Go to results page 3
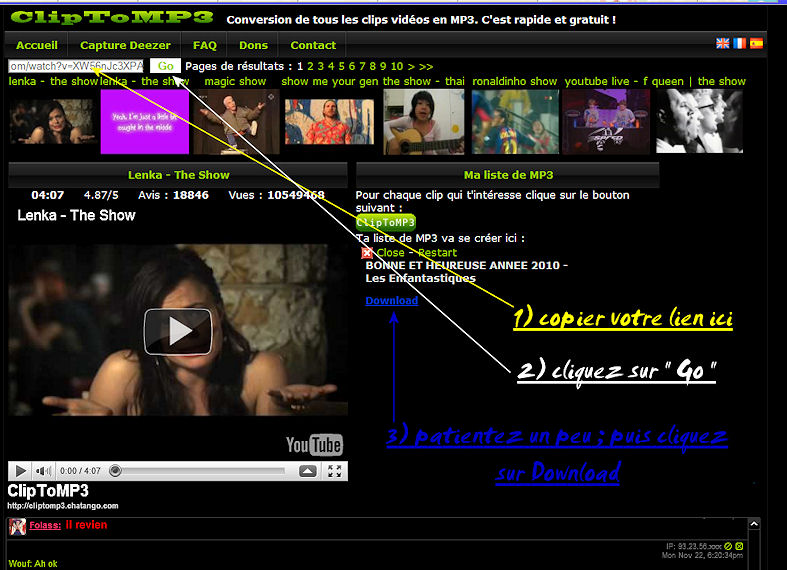Screen dimensions: 787x570 [x=320, y=66]
